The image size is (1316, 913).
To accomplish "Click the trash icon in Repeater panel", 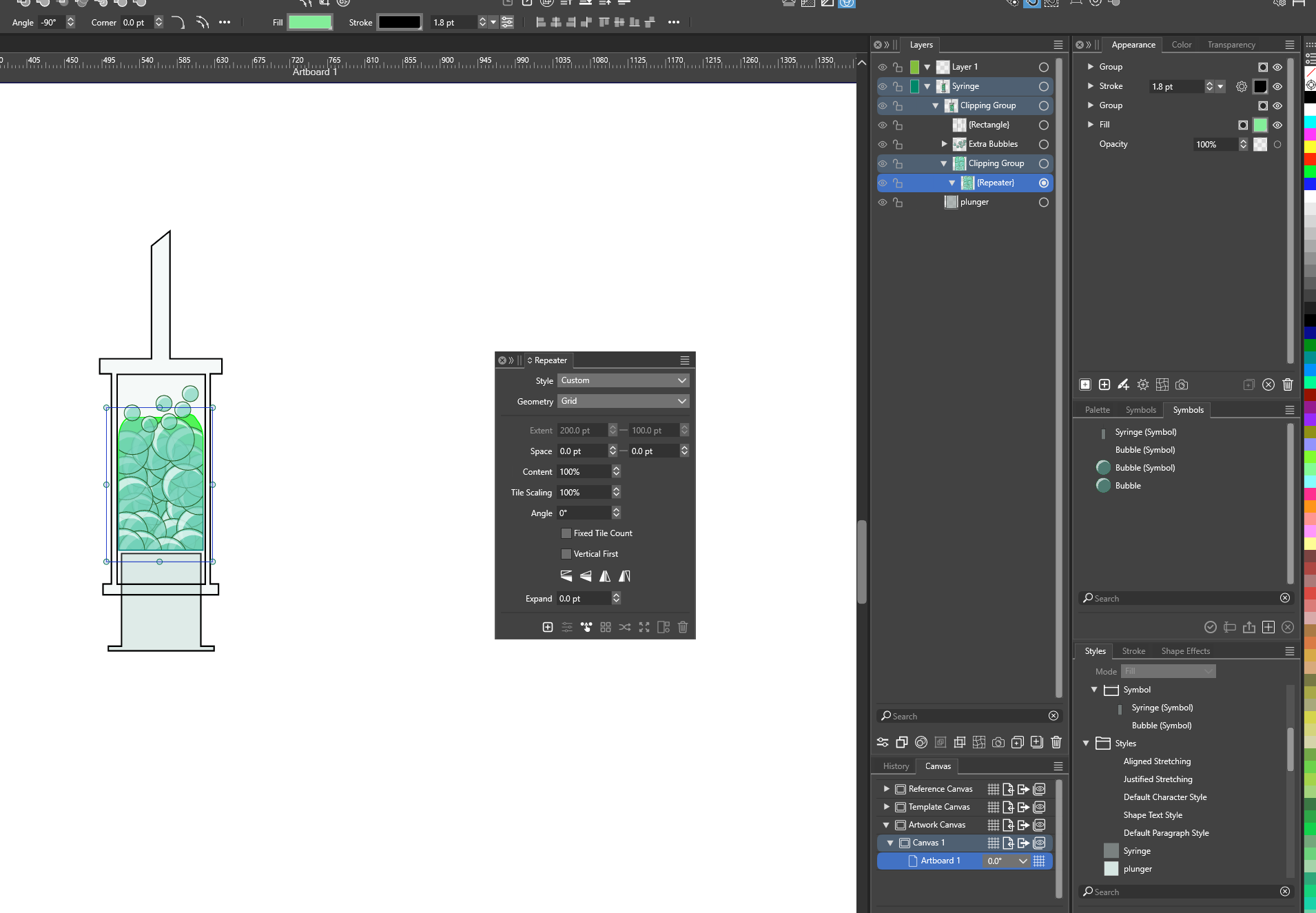I will tap(682, 627).
